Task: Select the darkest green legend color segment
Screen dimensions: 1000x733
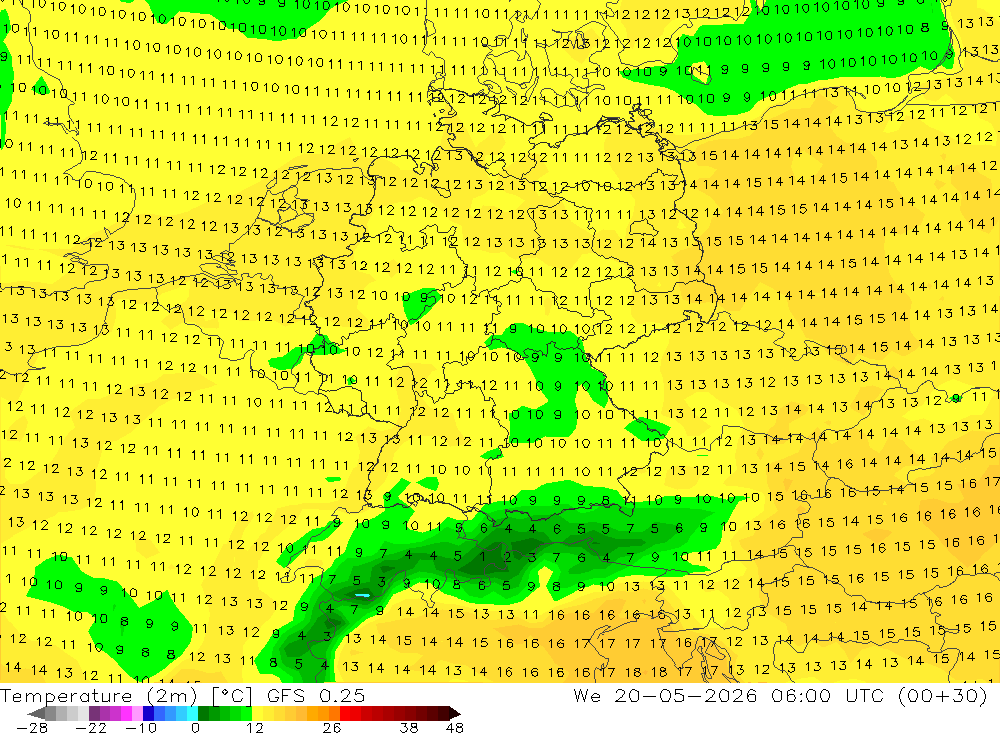Action: tap(203, 714)
